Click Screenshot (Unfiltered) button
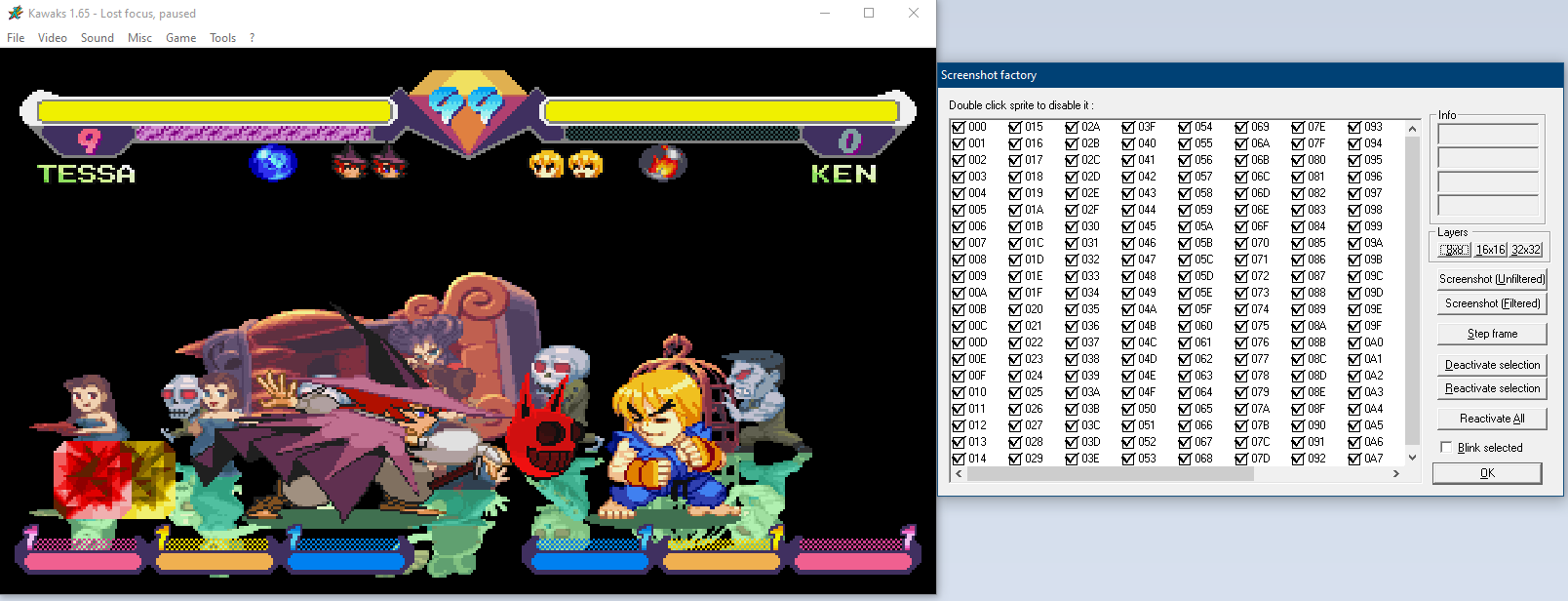This screenshot has width=1568, height=601. tap(1491, 279)
